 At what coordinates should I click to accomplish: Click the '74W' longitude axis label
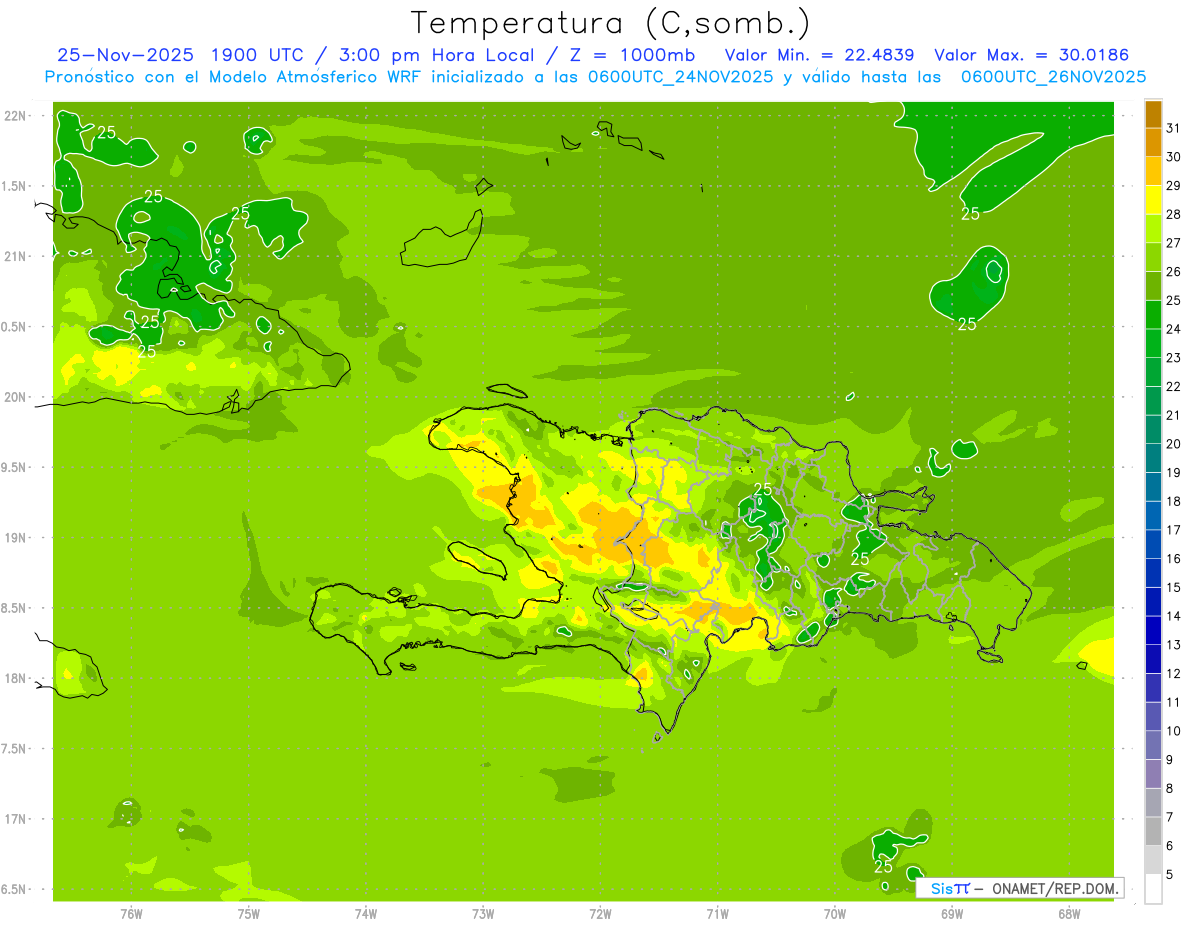[366, 914]
